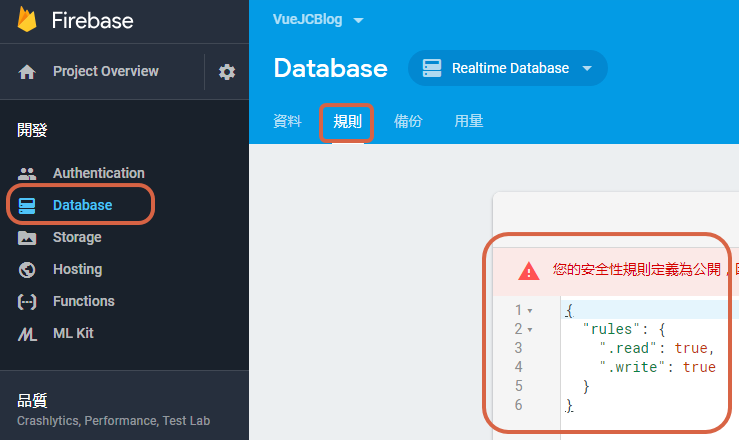Place cursor in the rules editor on line 5
The height and width of the screenshot is (440, 739).
click(650, 386)
